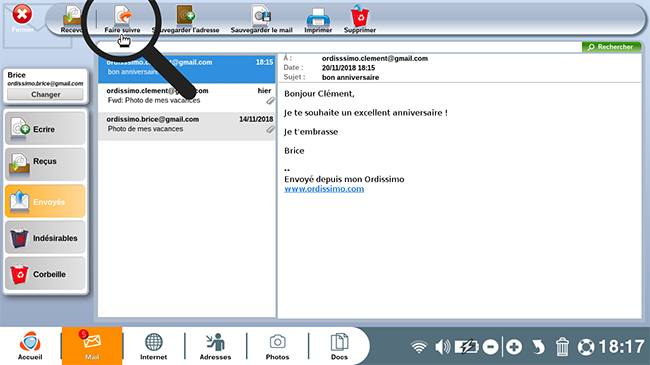650x365 pixels.
Task: Click attachment paperclip on the 14/11/2018 email
Action: [270, 129]
